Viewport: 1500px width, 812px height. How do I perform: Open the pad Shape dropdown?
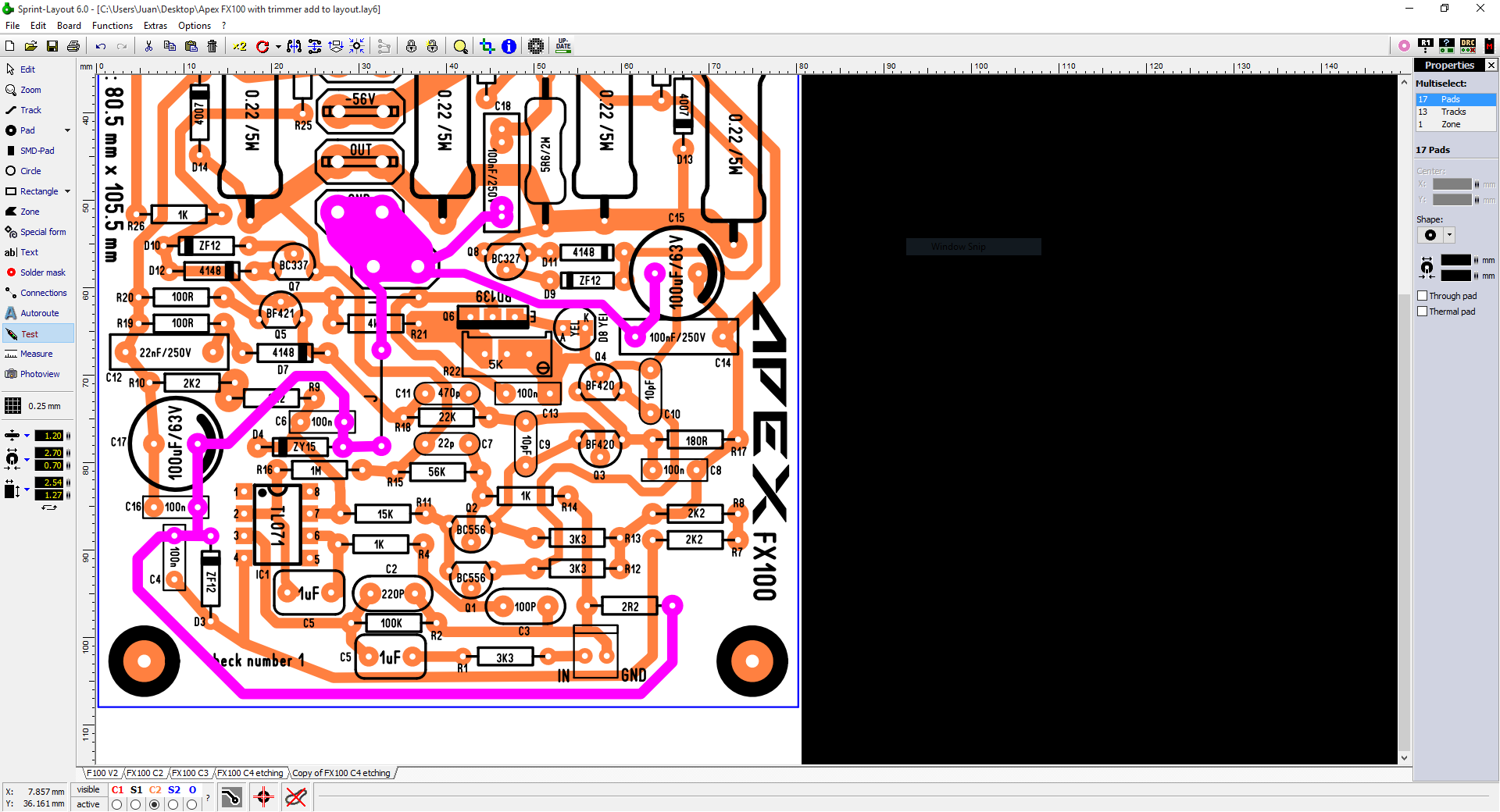coord(1449,235)
